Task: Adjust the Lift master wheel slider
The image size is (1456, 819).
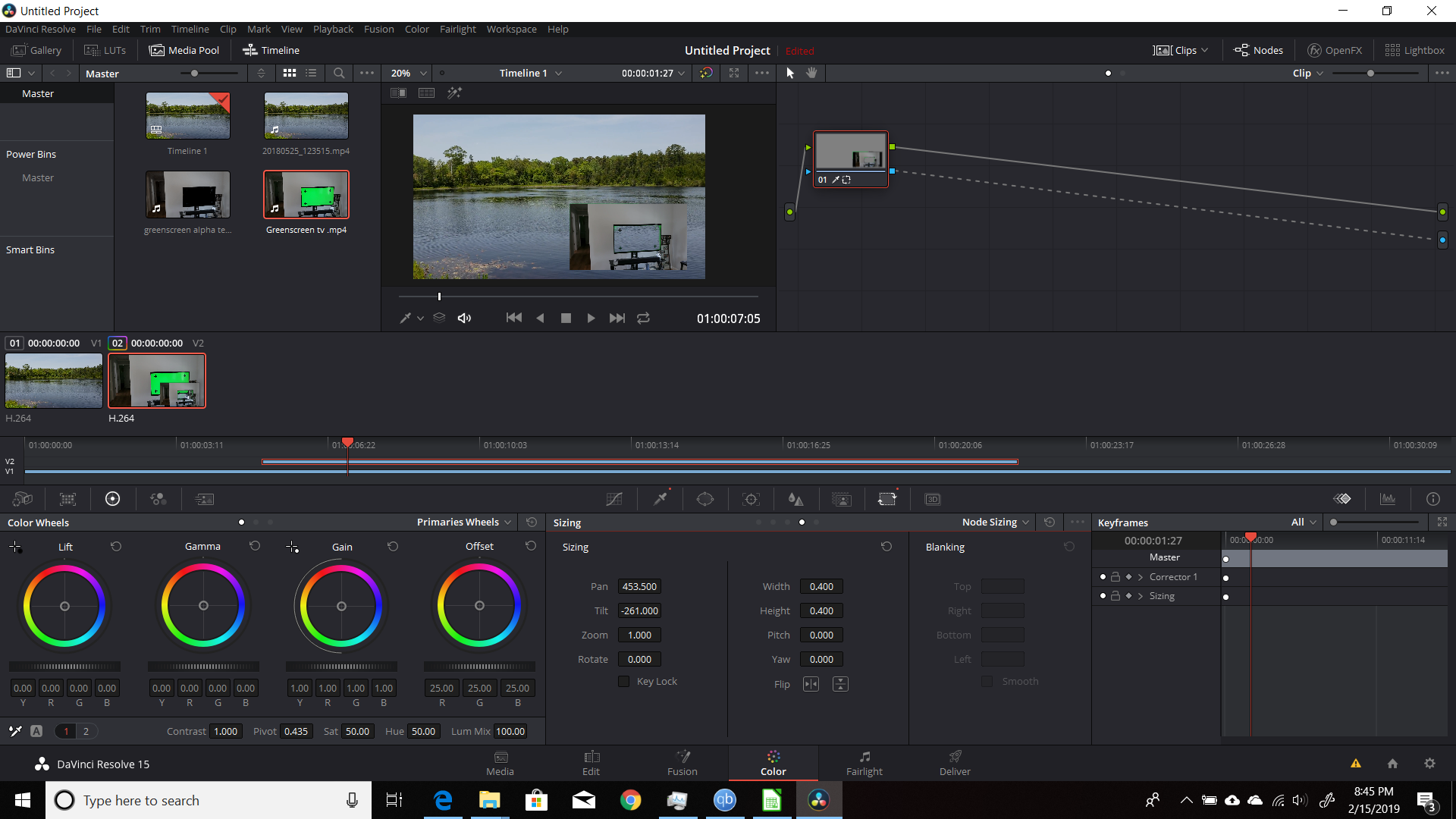Action: tap(64, 667)
